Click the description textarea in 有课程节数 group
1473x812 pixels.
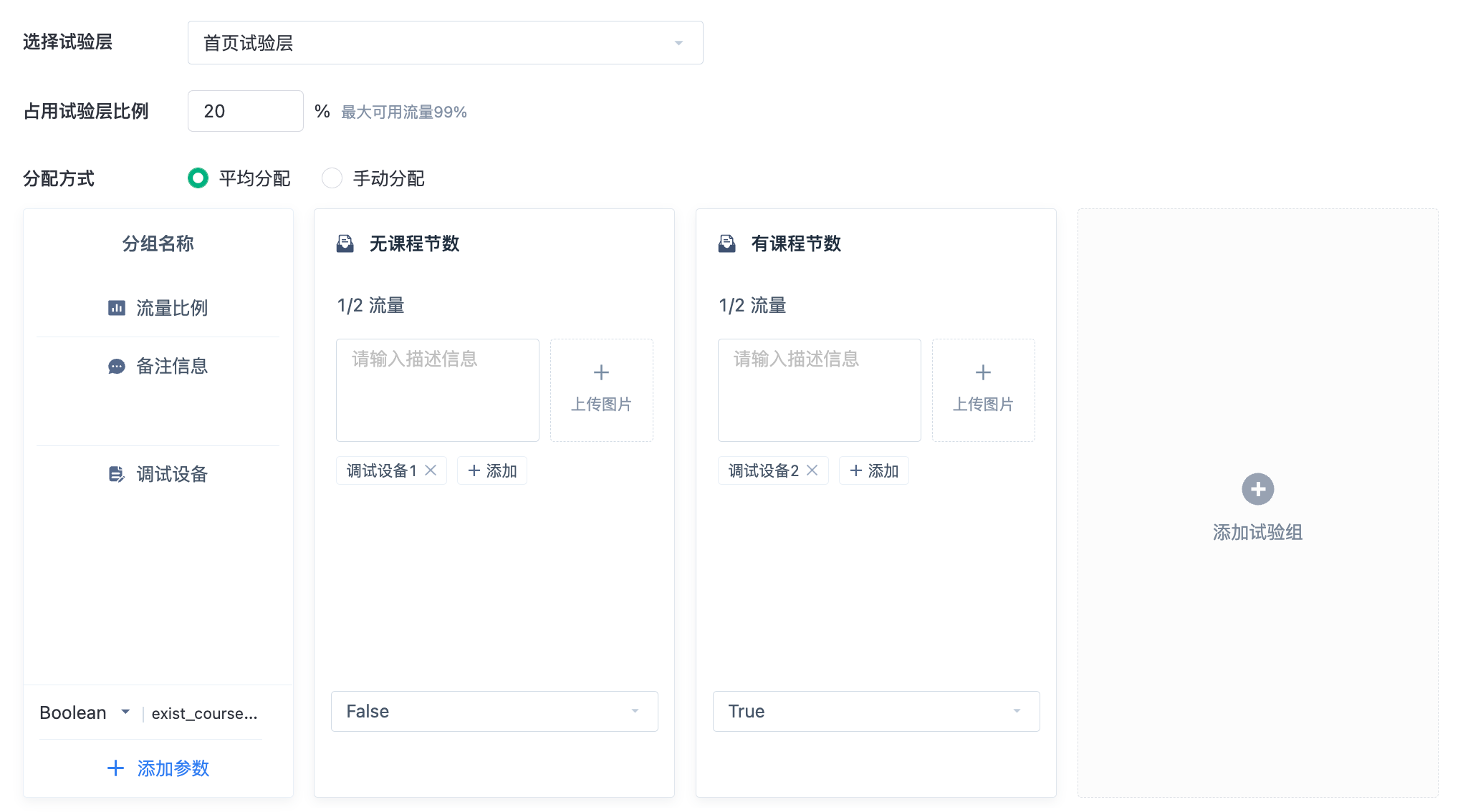point(819,390)
